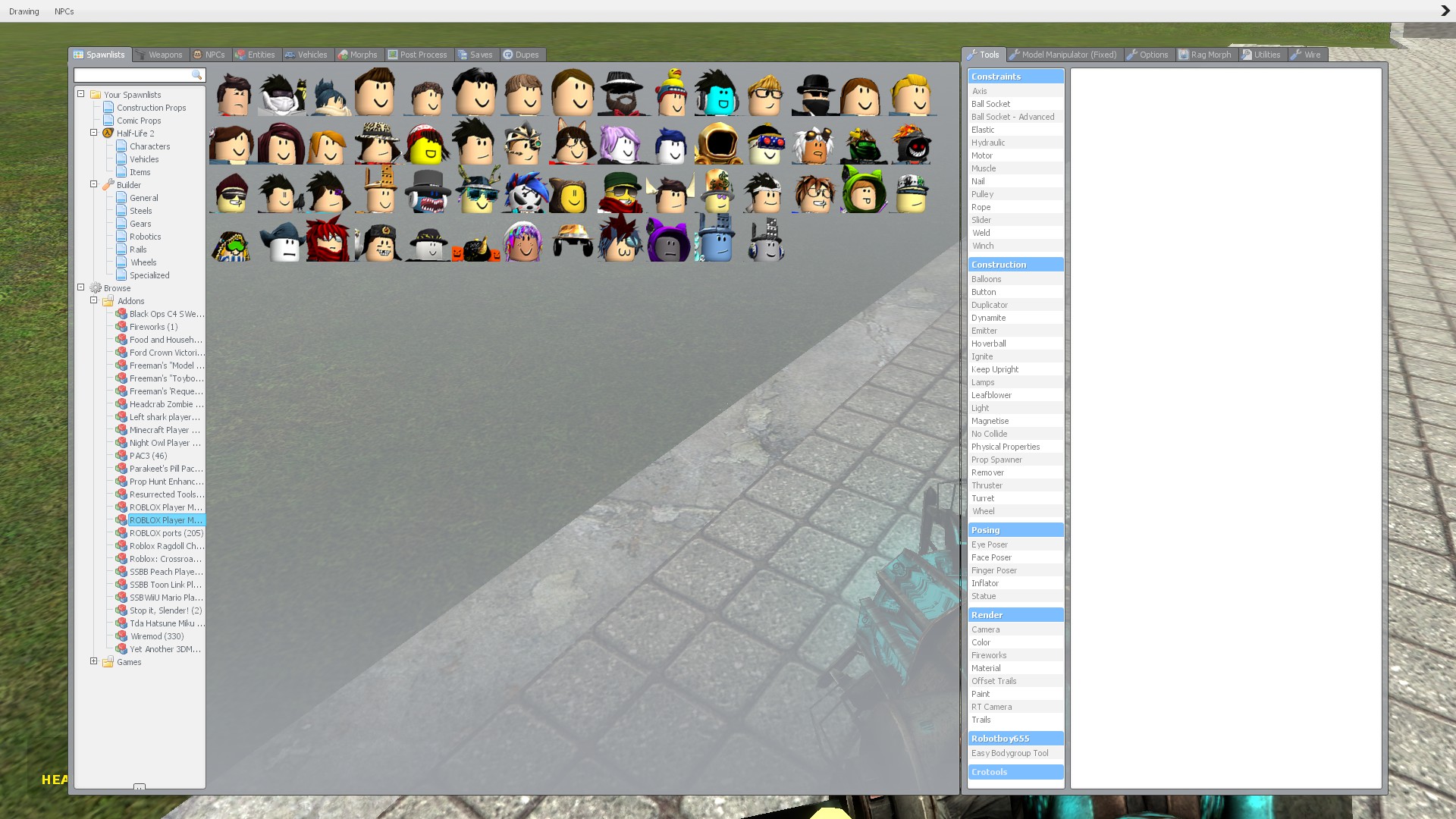Collapse the Constraints tool category
1456x819 pixels.
1015,77
